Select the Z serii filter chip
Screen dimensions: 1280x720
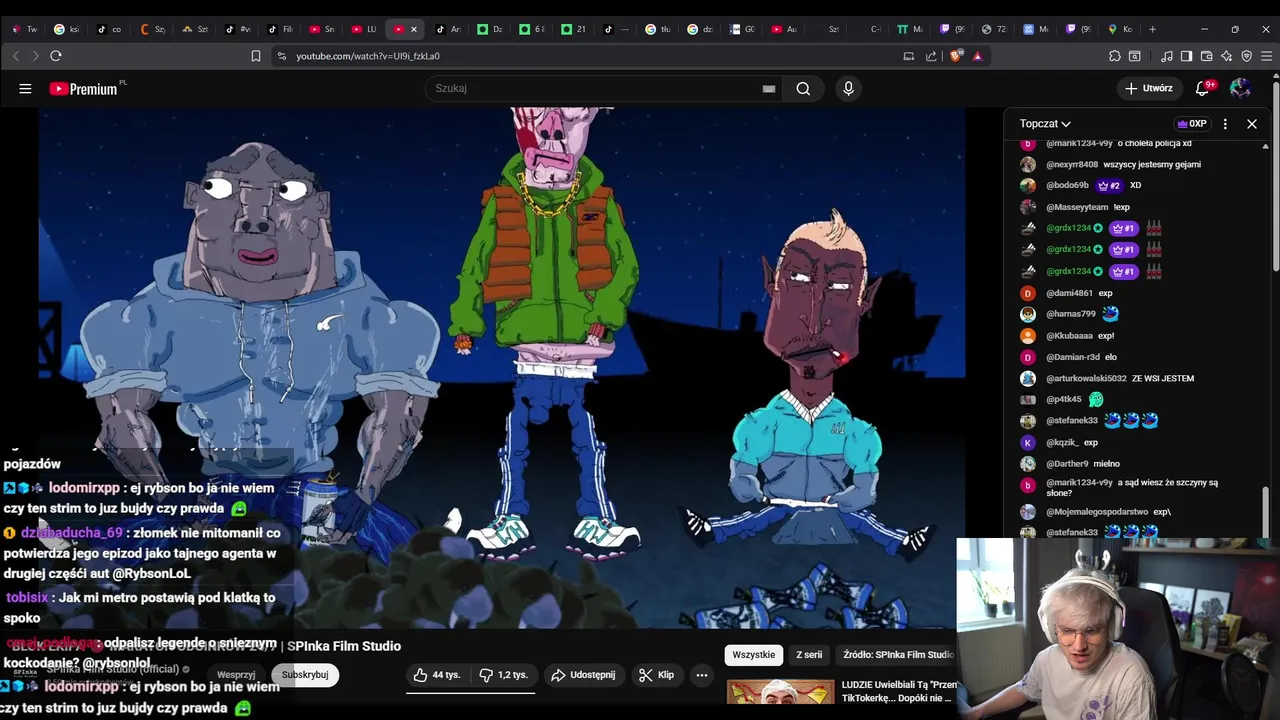tap(809, 655)
